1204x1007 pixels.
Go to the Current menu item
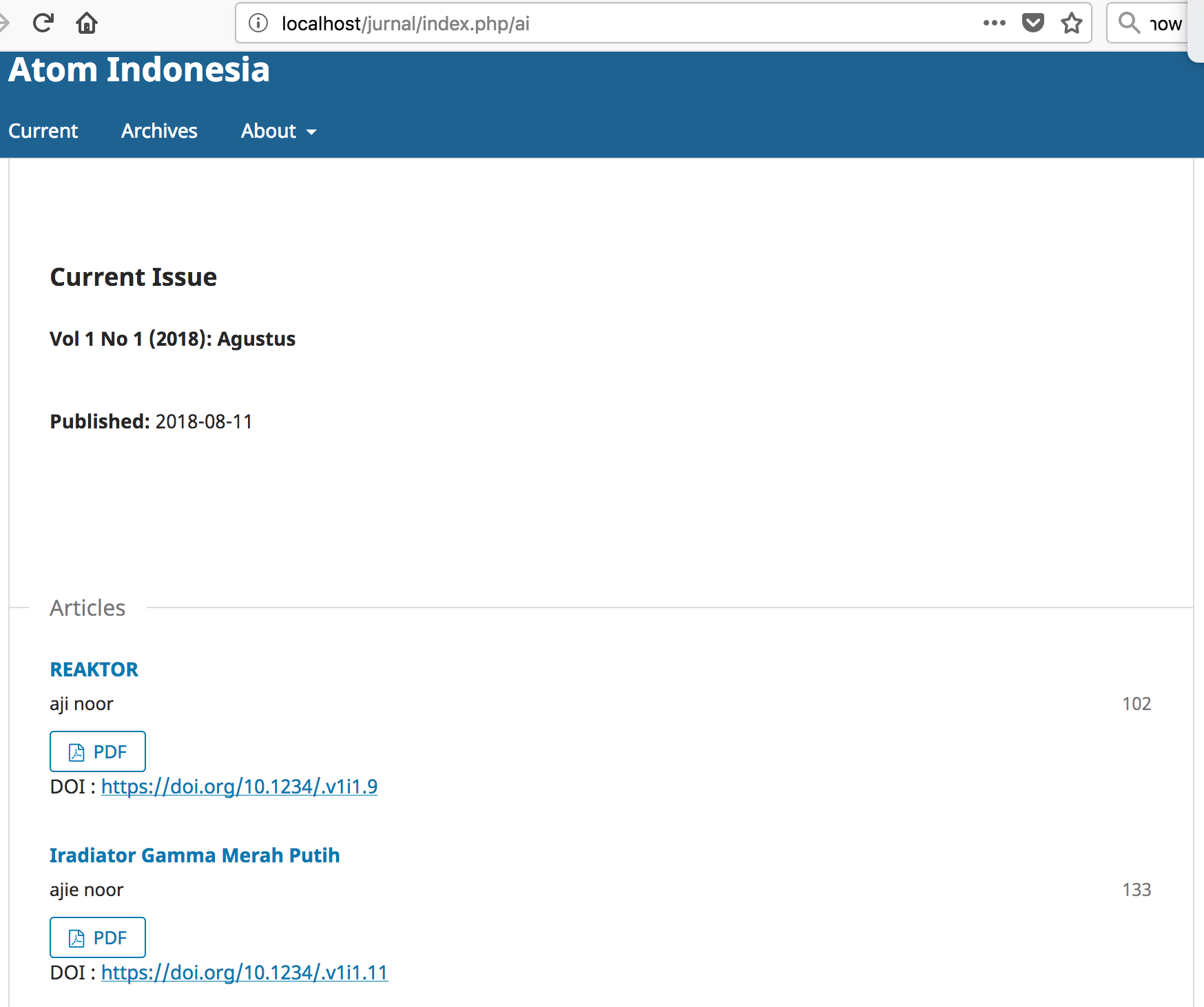tap(43, 131)
